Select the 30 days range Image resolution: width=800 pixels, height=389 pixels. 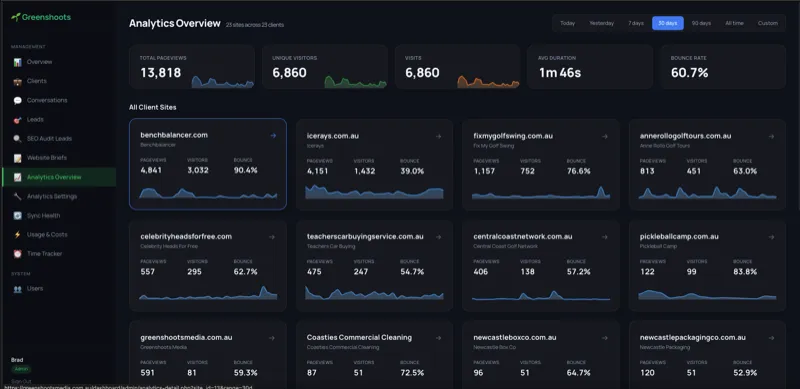tap(668, 23)
